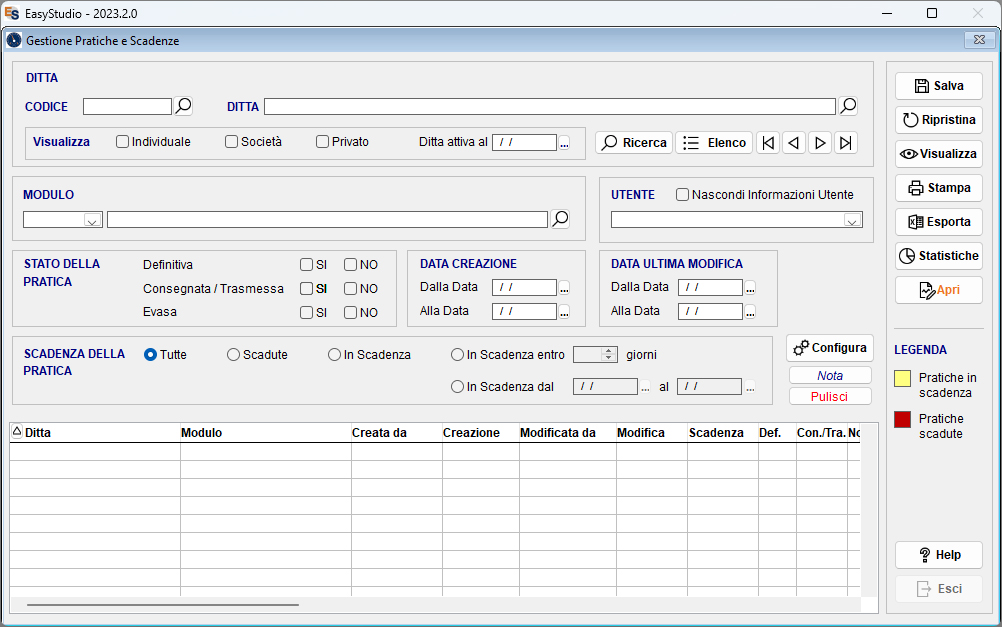Go to the next record arrow

pyautogui.click(x=820, y=143)
